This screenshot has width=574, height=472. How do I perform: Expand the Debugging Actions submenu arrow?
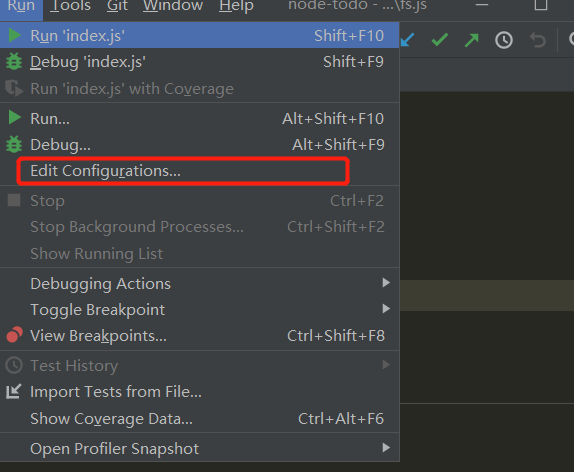click(386, 283)
